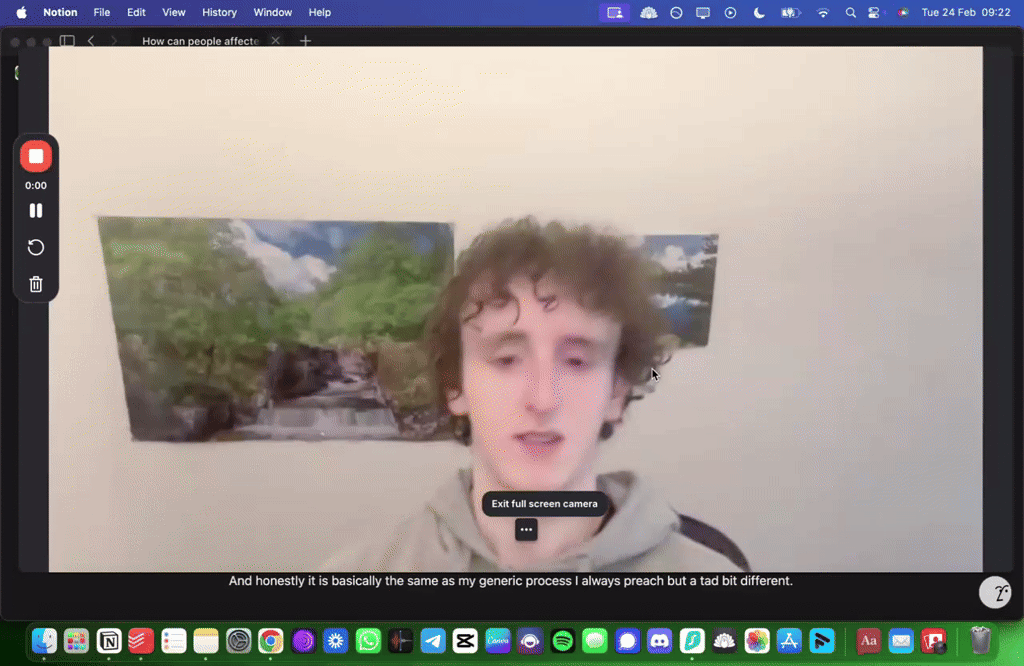
Task: Open Notes from the dock
Action: tap(206, 641)
